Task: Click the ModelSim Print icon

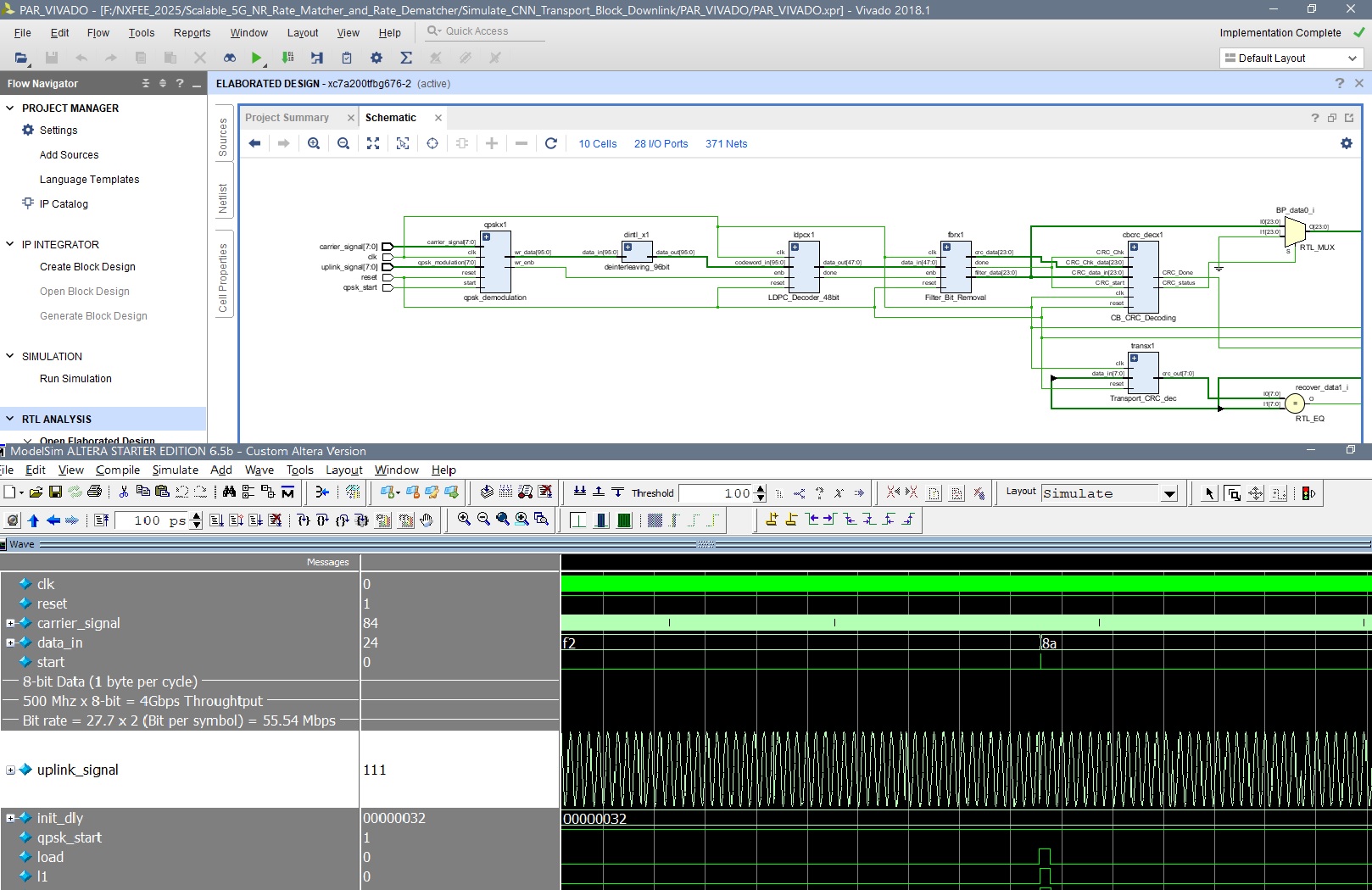Action: tap(94, 492)
